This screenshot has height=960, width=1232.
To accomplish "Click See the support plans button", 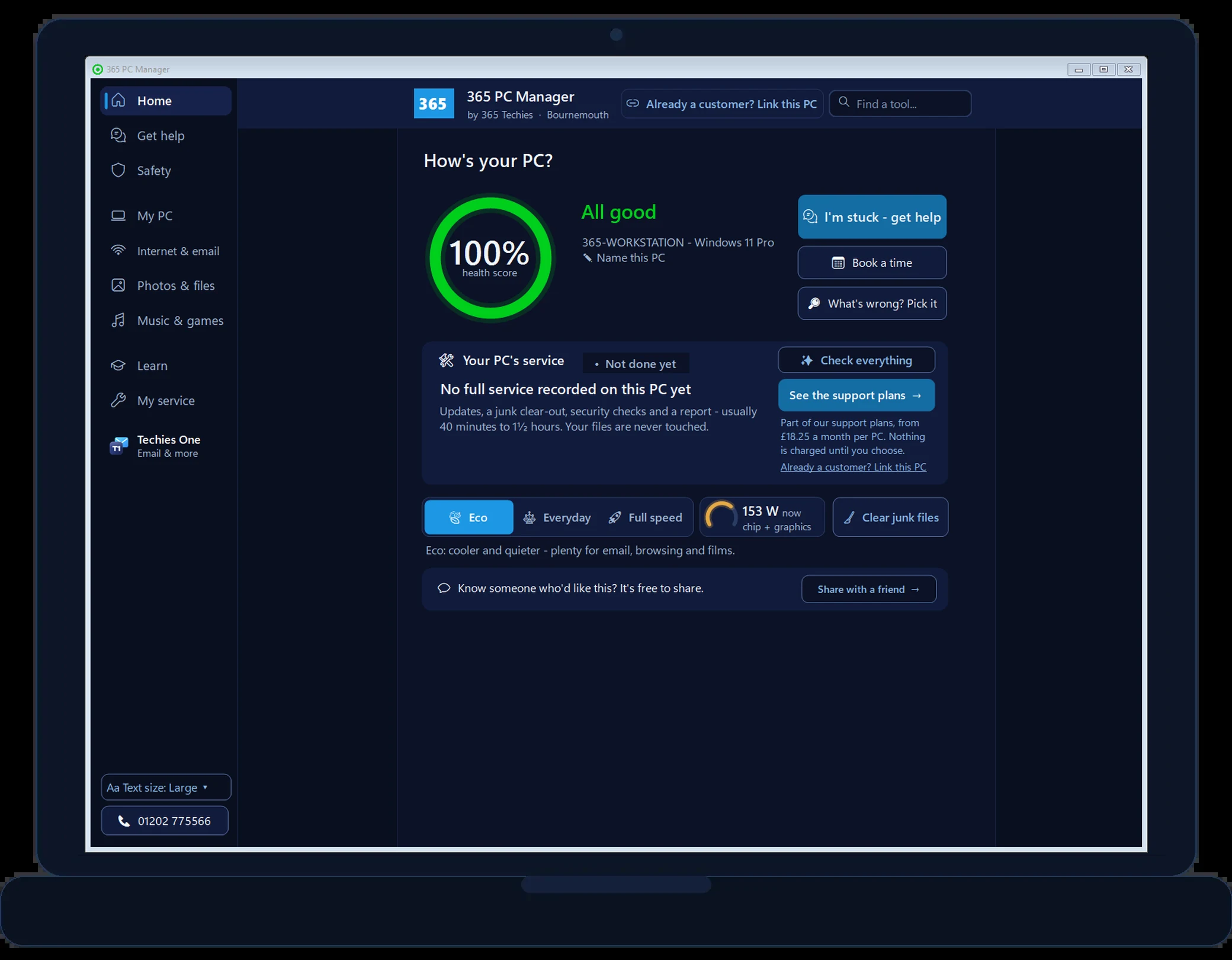I will (856, 395).
